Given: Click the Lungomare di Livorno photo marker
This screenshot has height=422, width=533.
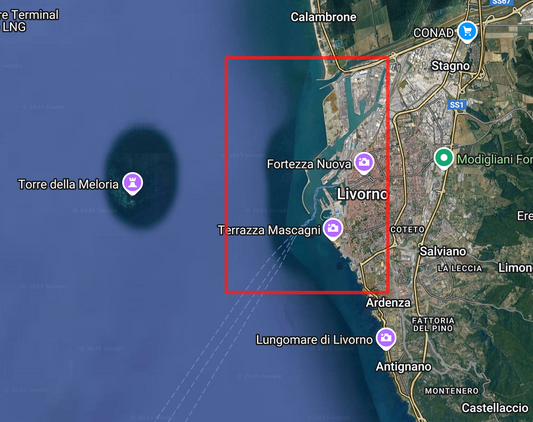Looking at the screenshot, I should [x=386, y=339].
